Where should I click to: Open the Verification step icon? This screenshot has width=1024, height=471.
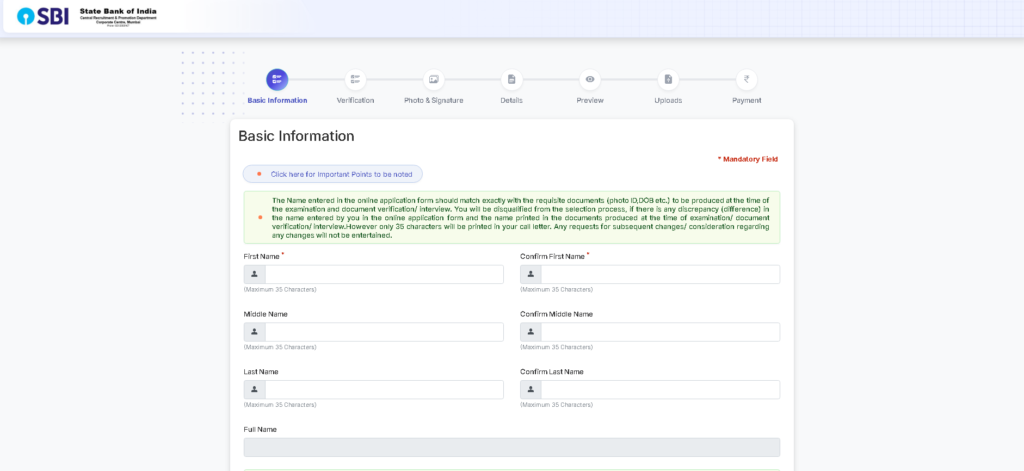(355, 80)
